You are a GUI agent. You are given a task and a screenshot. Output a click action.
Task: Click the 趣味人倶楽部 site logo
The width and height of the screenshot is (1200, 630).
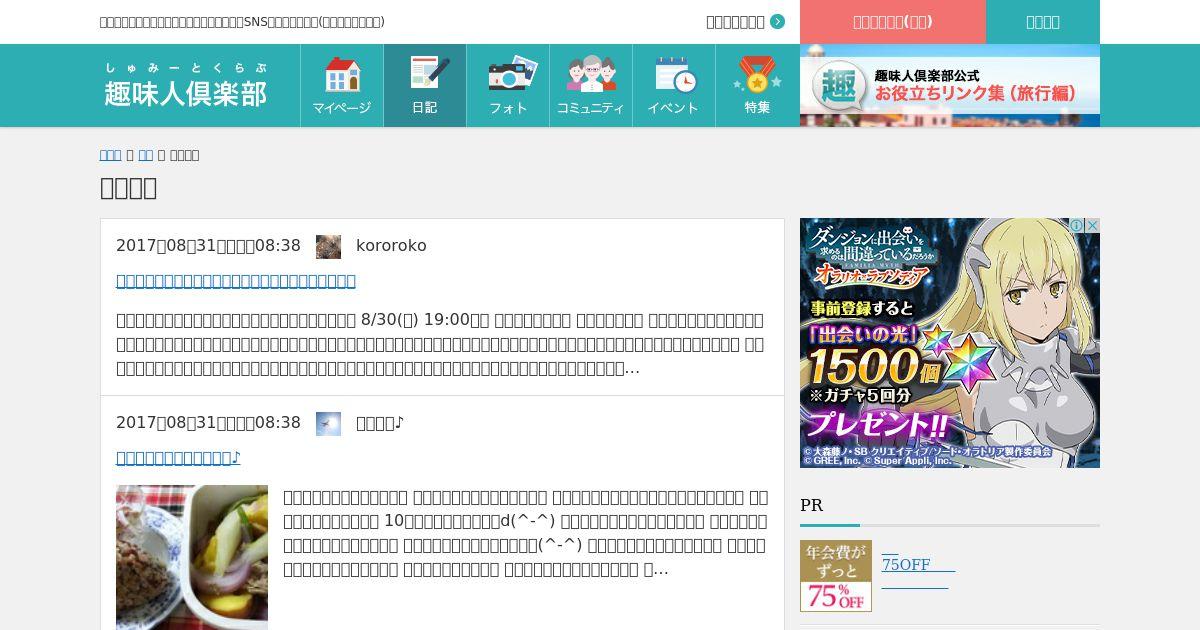[x=186, y=85]
